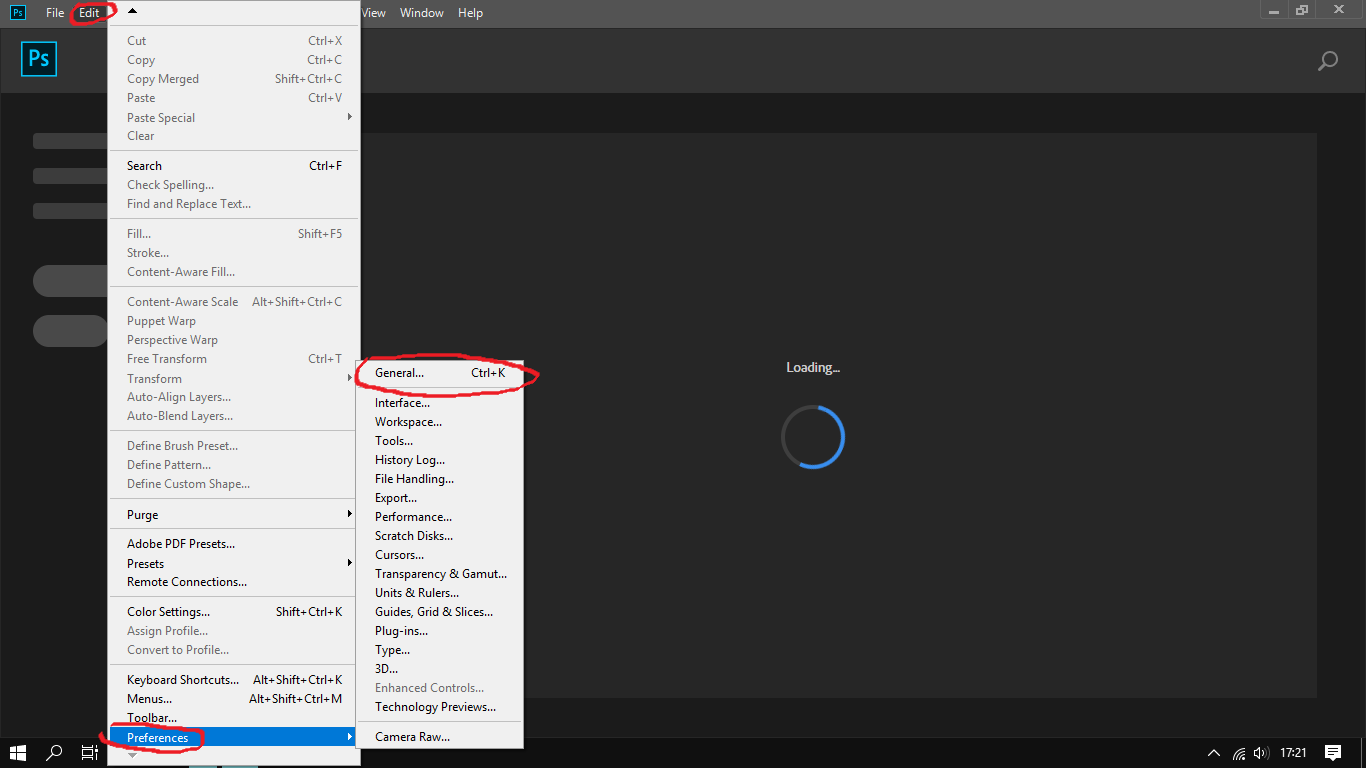Open the Windows Start menu

point(18,753)
